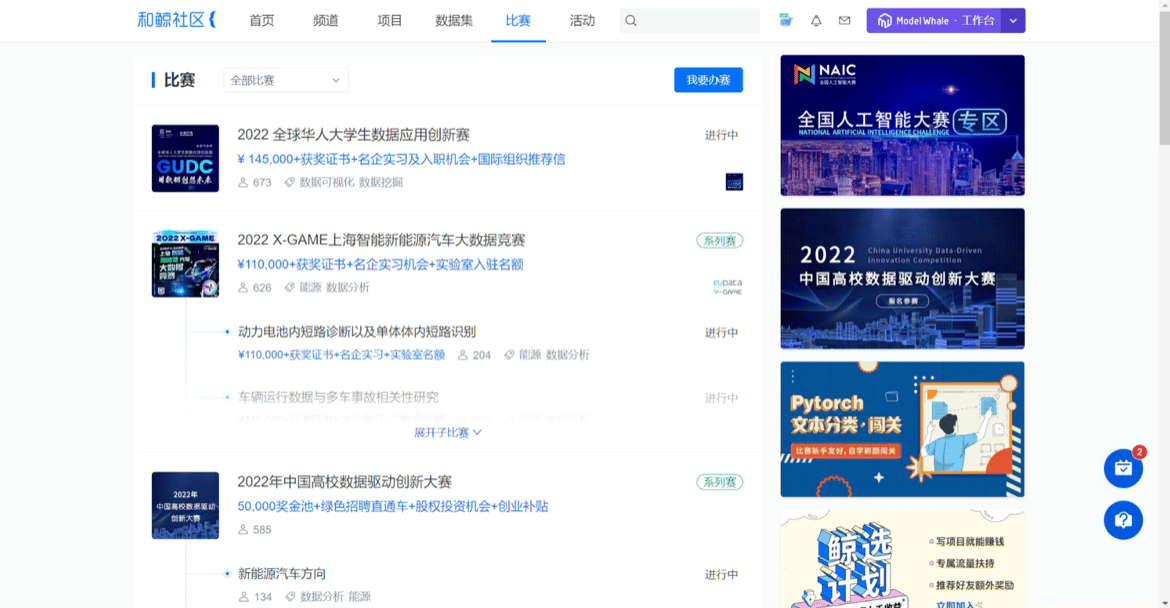Open the mail messages icon
This screenshot has height=608, width=1170.
coord(844,21)
